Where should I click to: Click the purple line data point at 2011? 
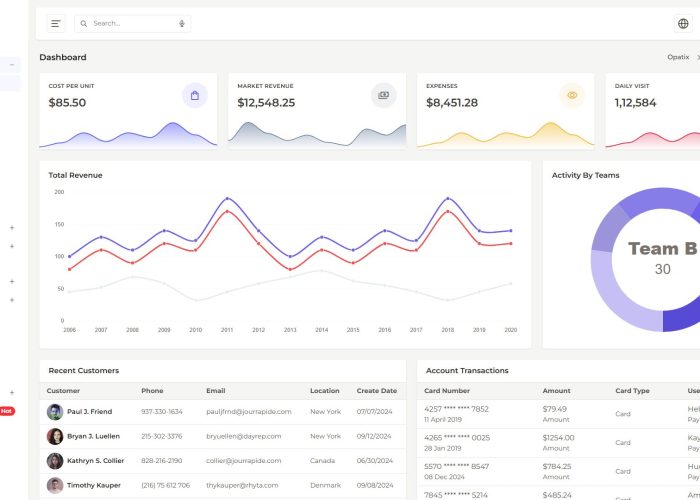click(227, 198)
